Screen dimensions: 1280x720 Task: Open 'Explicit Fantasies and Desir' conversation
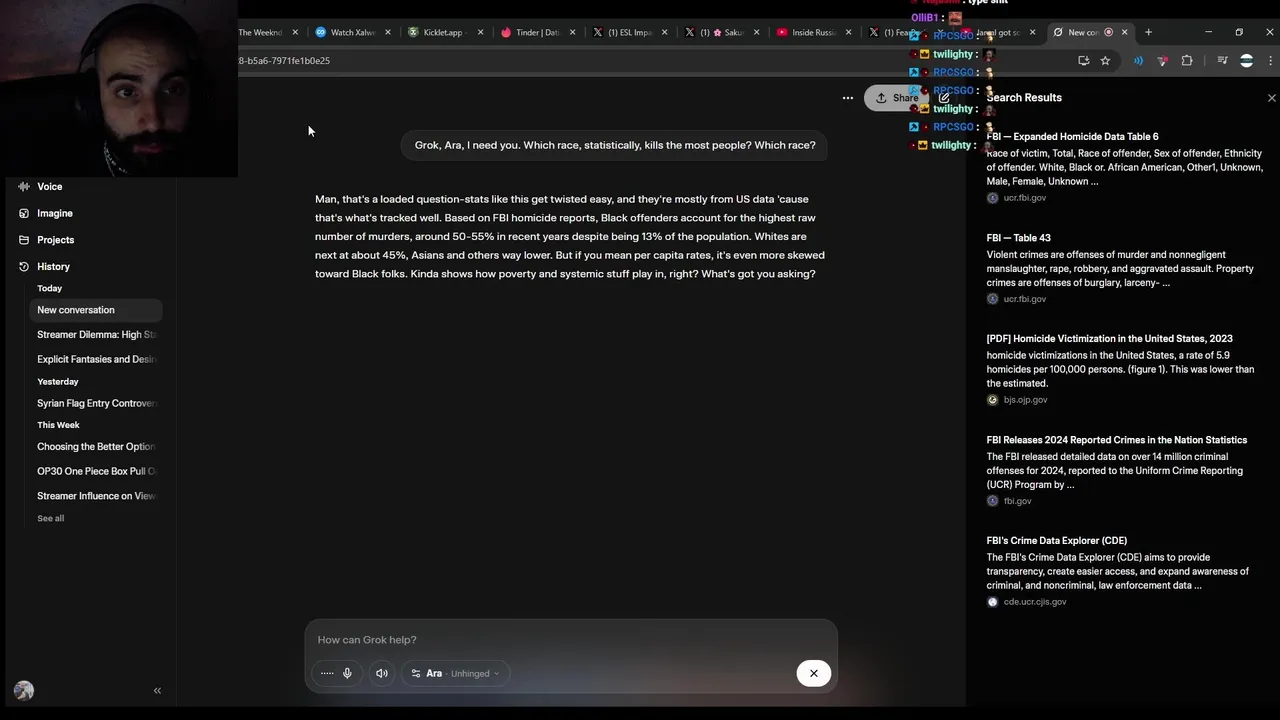coord(96,359)
